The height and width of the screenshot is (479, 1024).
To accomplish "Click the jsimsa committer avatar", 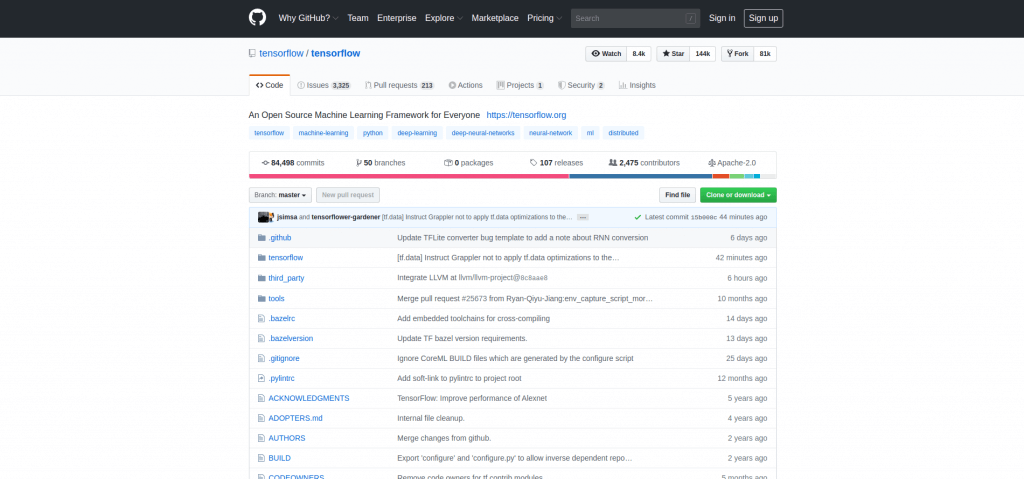I will [264, 217].
